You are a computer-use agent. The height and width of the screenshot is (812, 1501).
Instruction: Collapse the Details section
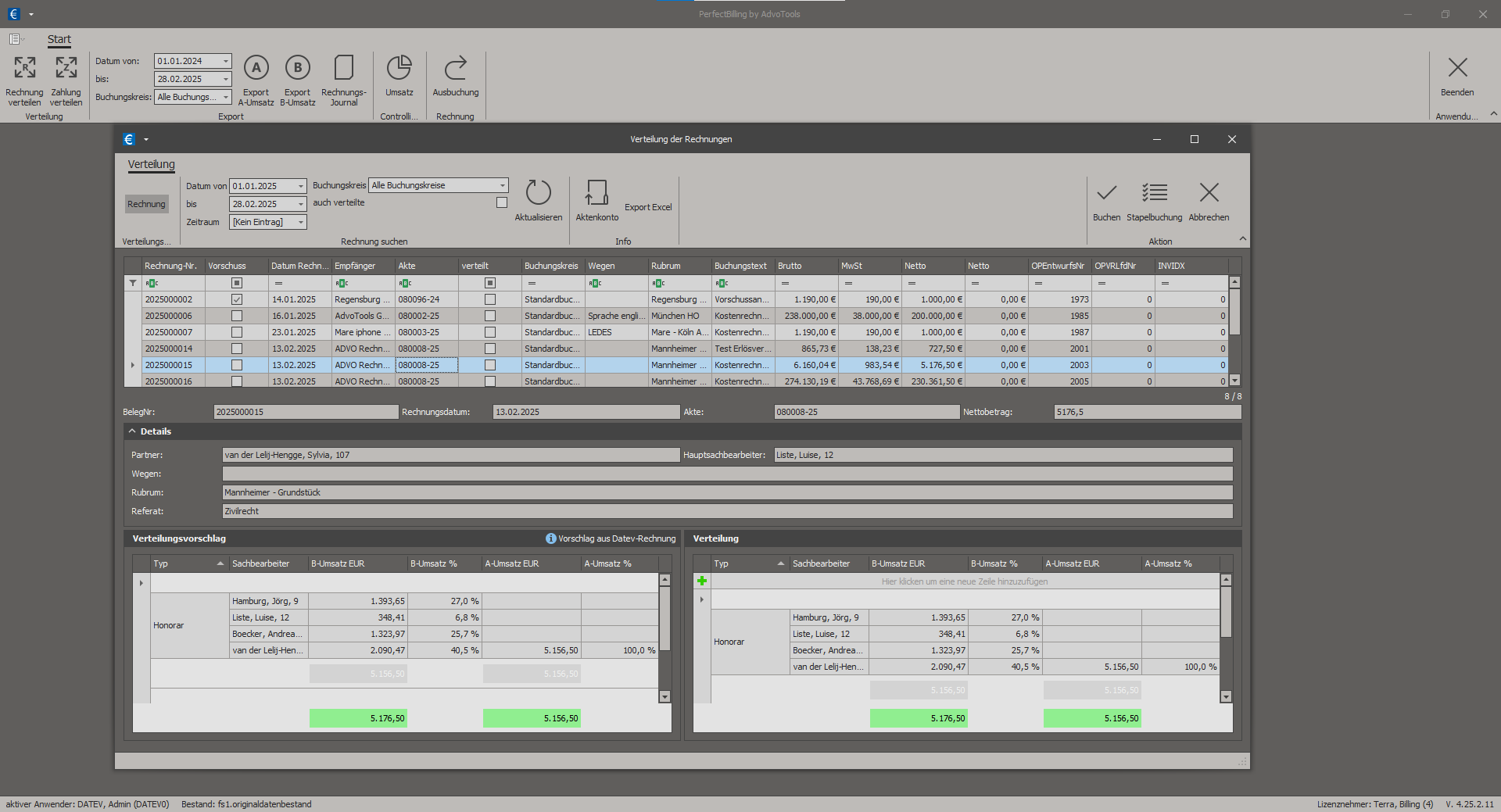pyautogui.click(x=132, y=431)
